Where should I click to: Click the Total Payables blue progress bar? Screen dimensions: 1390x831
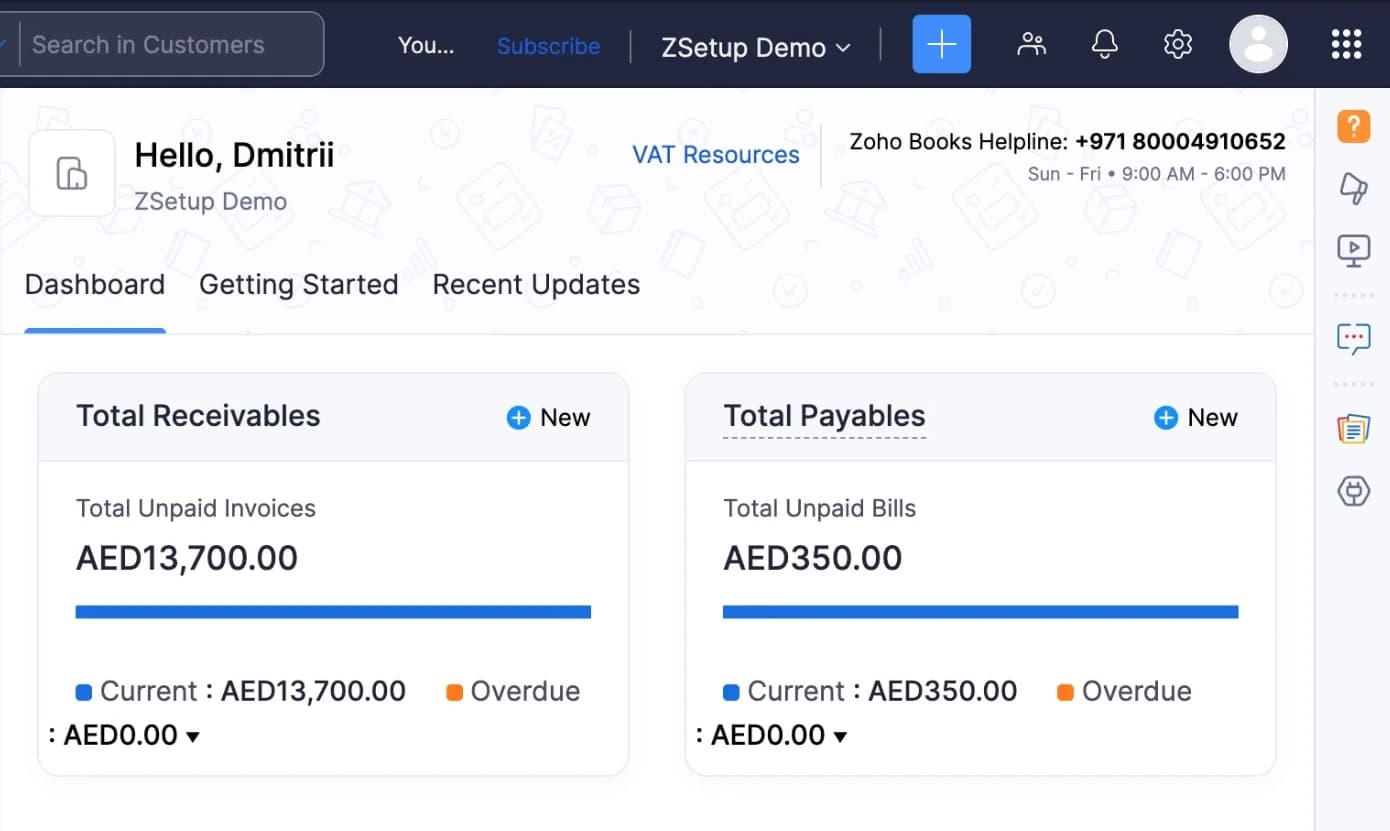click(x=981, y=612)
